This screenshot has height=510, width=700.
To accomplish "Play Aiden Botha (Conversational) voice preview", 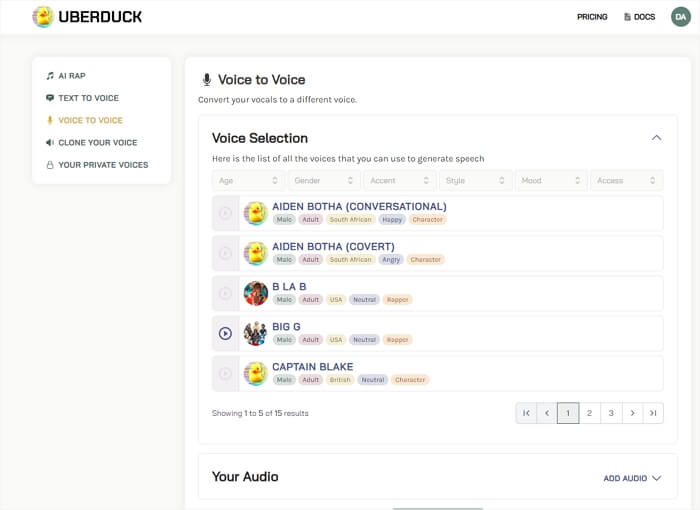I will [x=225, y=213].
